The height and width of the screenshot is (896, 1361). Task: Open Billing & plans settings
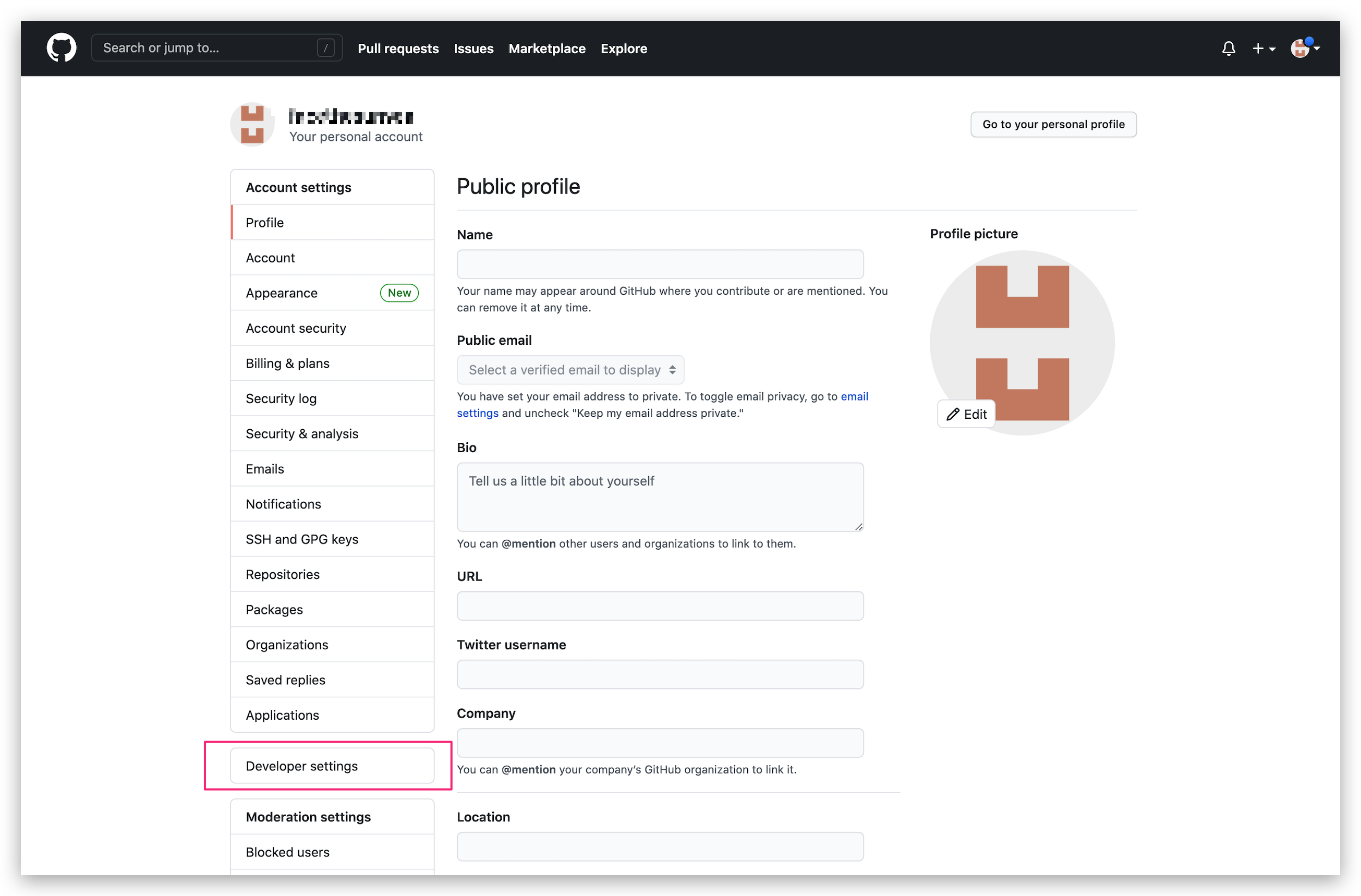point(287,362)
